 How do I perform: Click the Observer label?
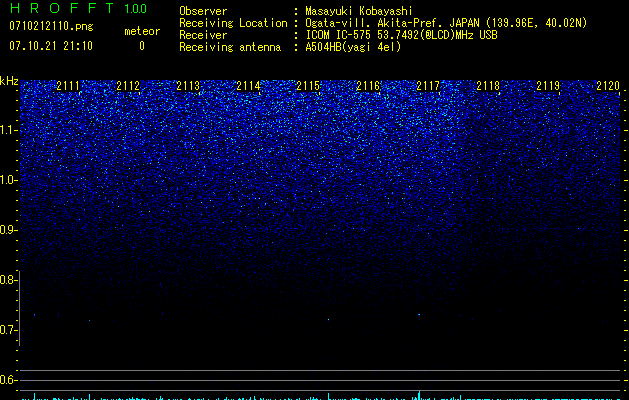[x=203, y=11]
